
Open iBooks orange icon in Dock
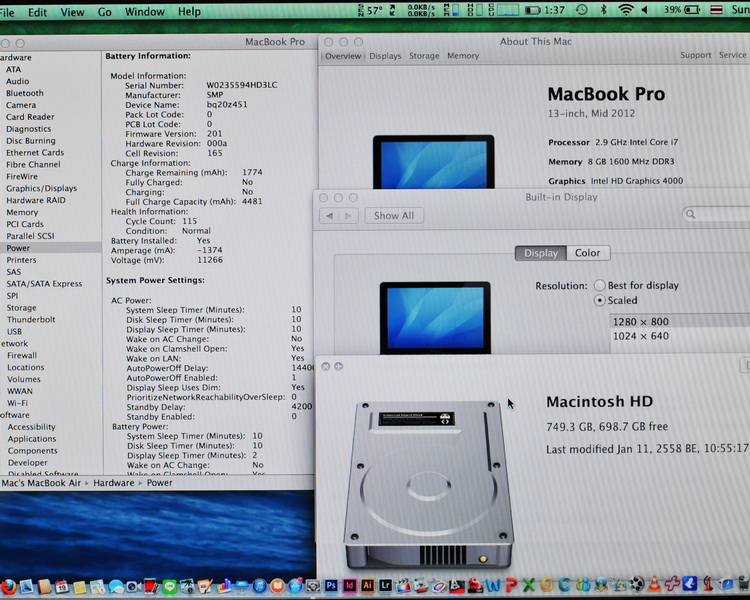[x=277, y=586]
